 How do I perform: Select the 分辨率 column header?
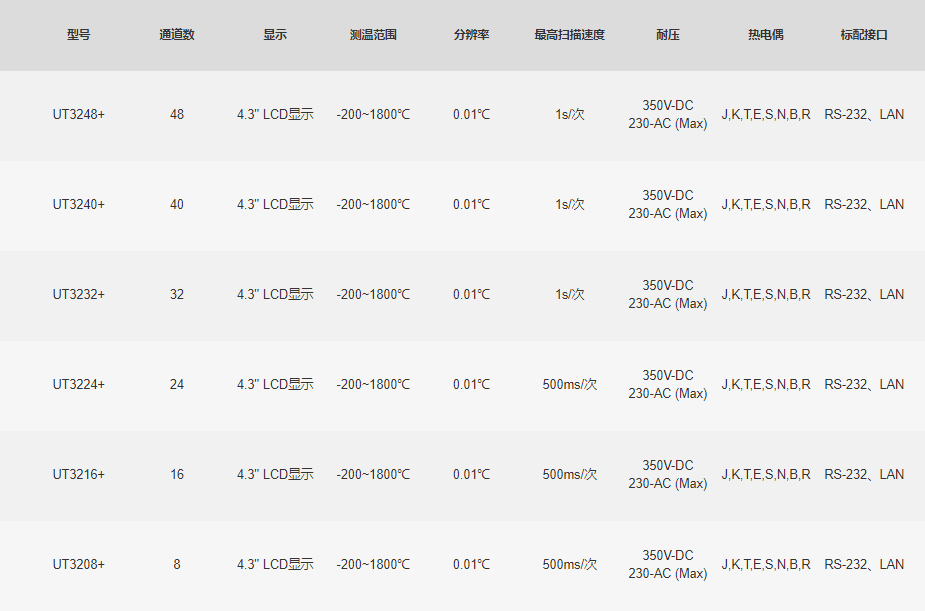[471, 35]
